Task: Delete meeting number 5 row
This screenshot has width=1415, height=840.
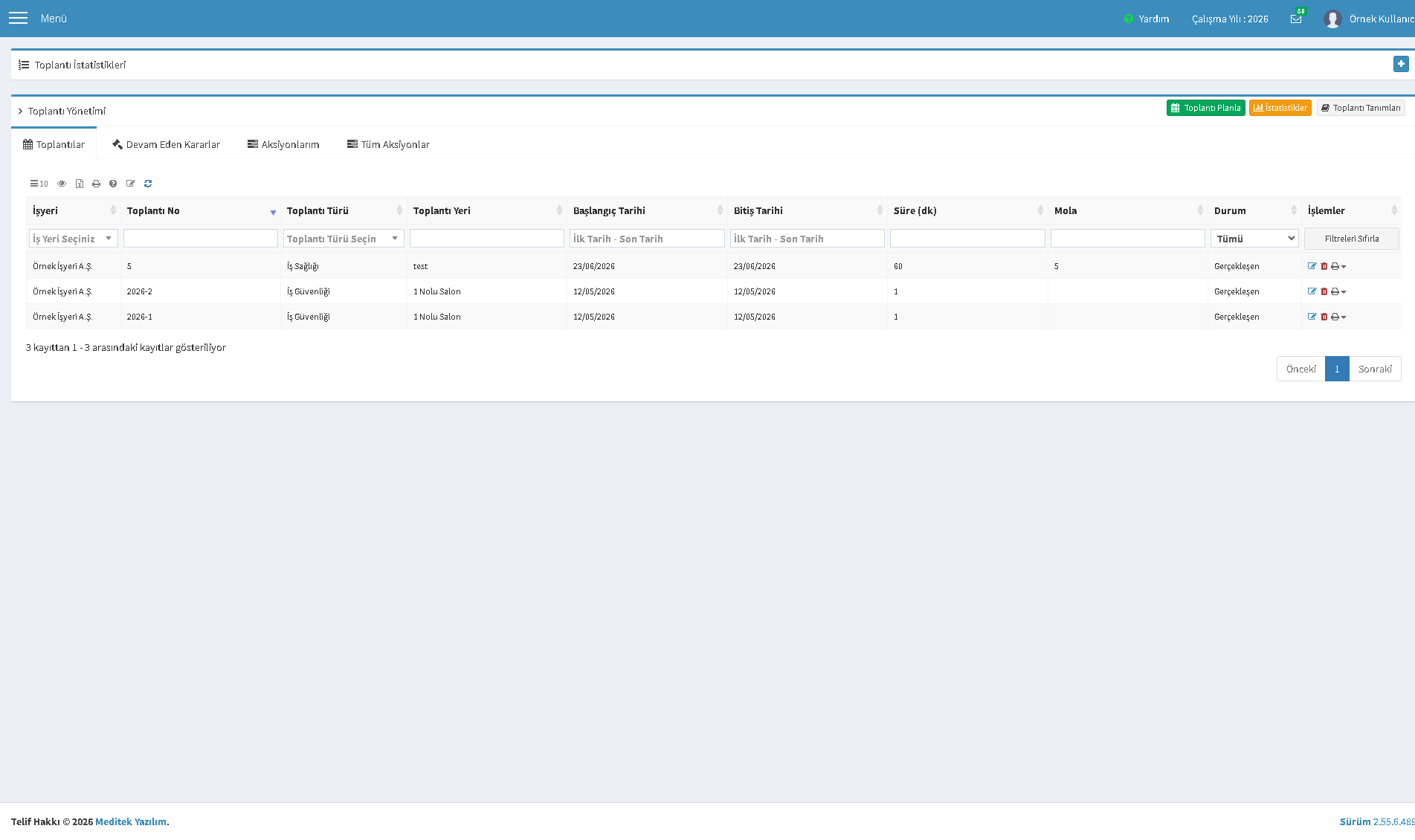Action: tap(1324, 266)
